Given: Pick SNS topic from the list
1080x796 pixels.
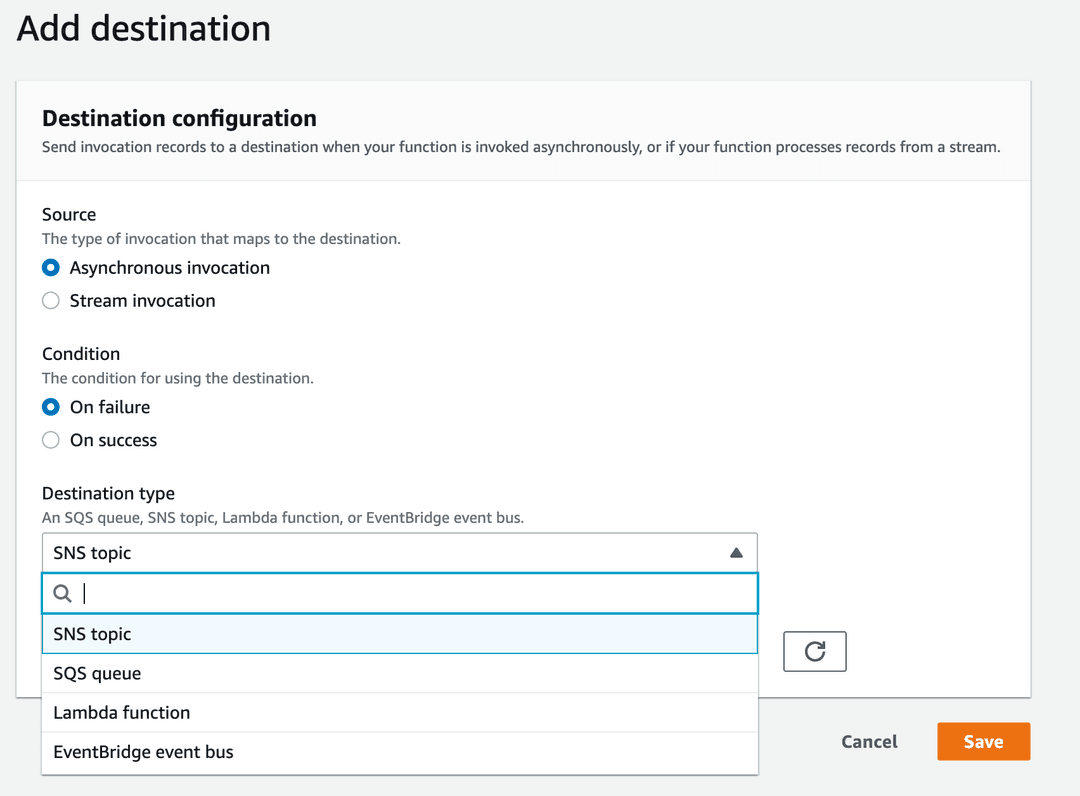Looking at the screenshot, I should [x=399, y=634].
